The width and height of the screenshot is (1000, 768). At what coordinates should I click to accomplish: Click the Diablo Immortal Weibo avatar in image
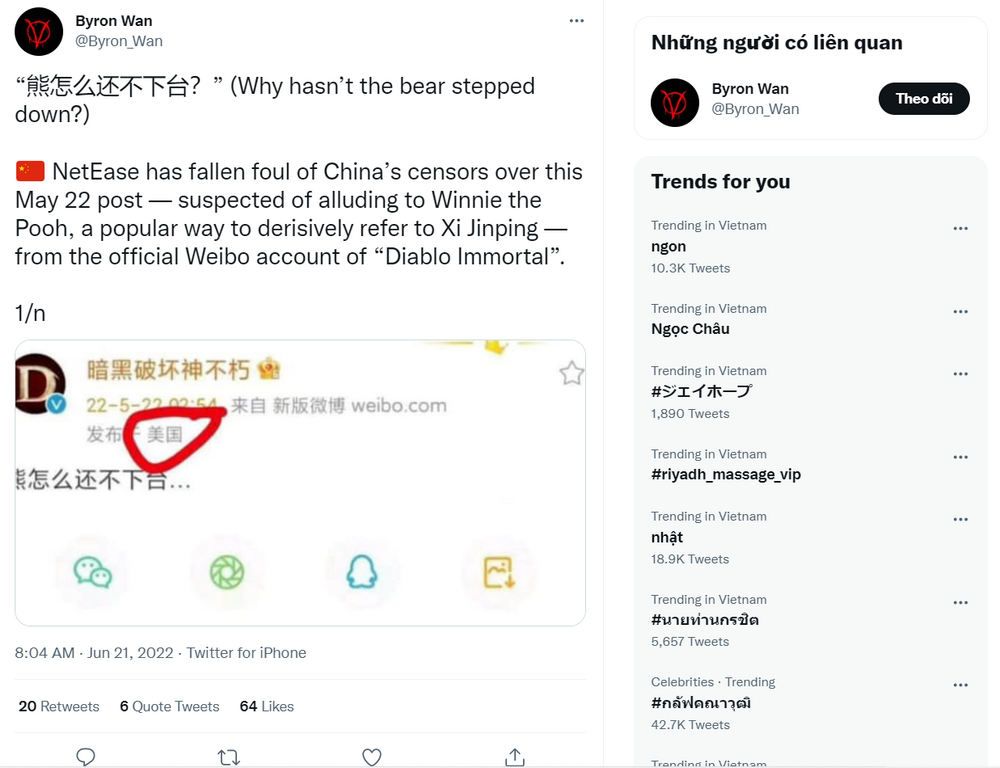(x=40, y=384)
